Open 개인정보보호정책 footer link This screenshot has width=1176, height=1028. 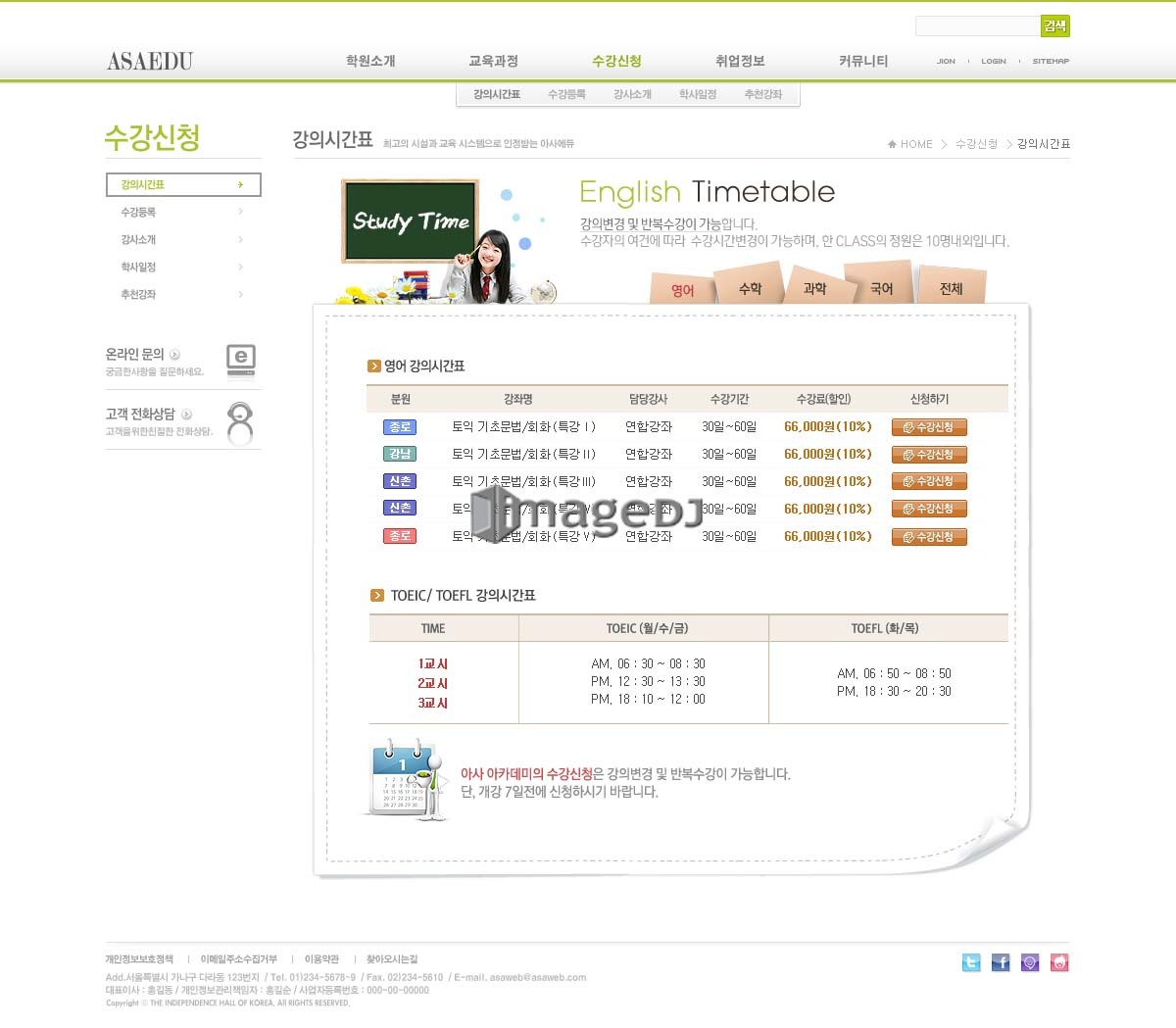tap(139, 959)
